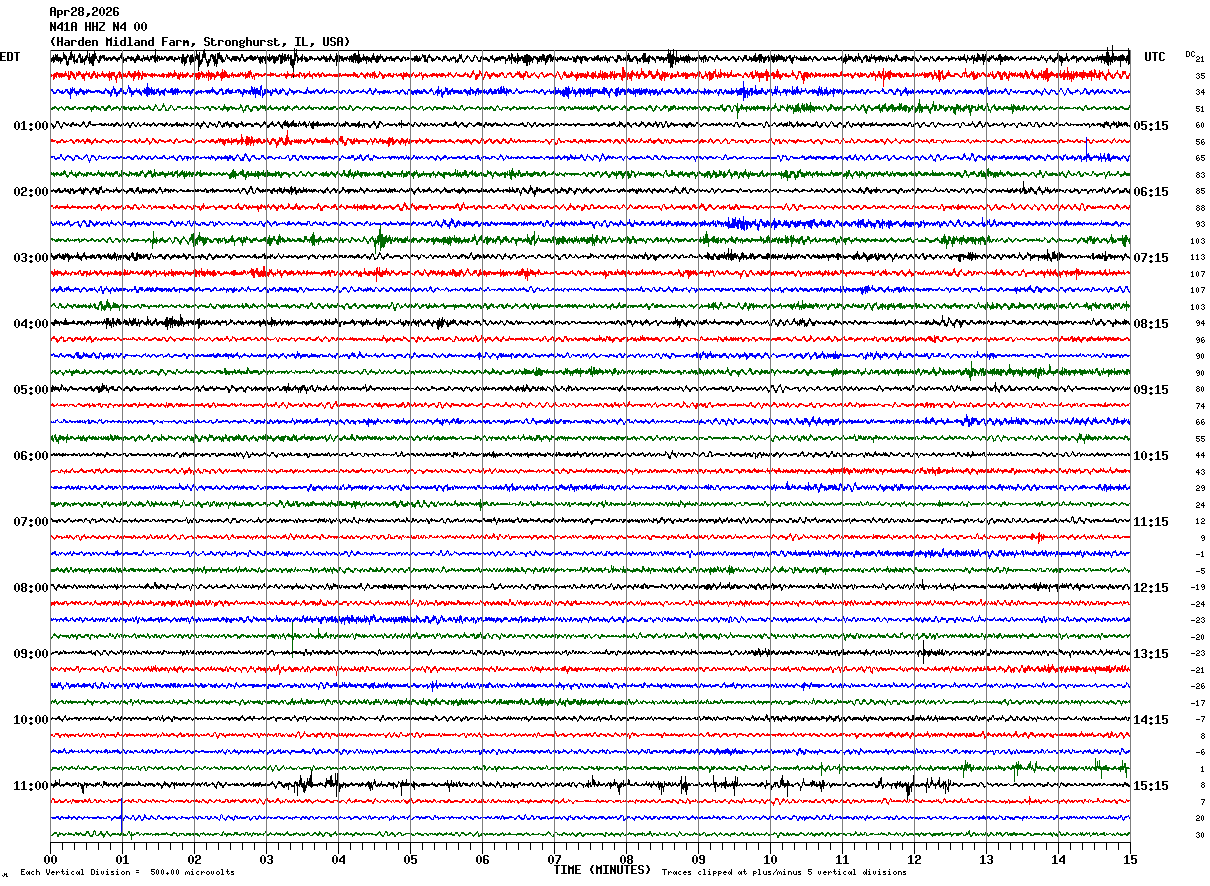
Task: Click the '03:00' EDT row label
Action: (x=31, y=258)
